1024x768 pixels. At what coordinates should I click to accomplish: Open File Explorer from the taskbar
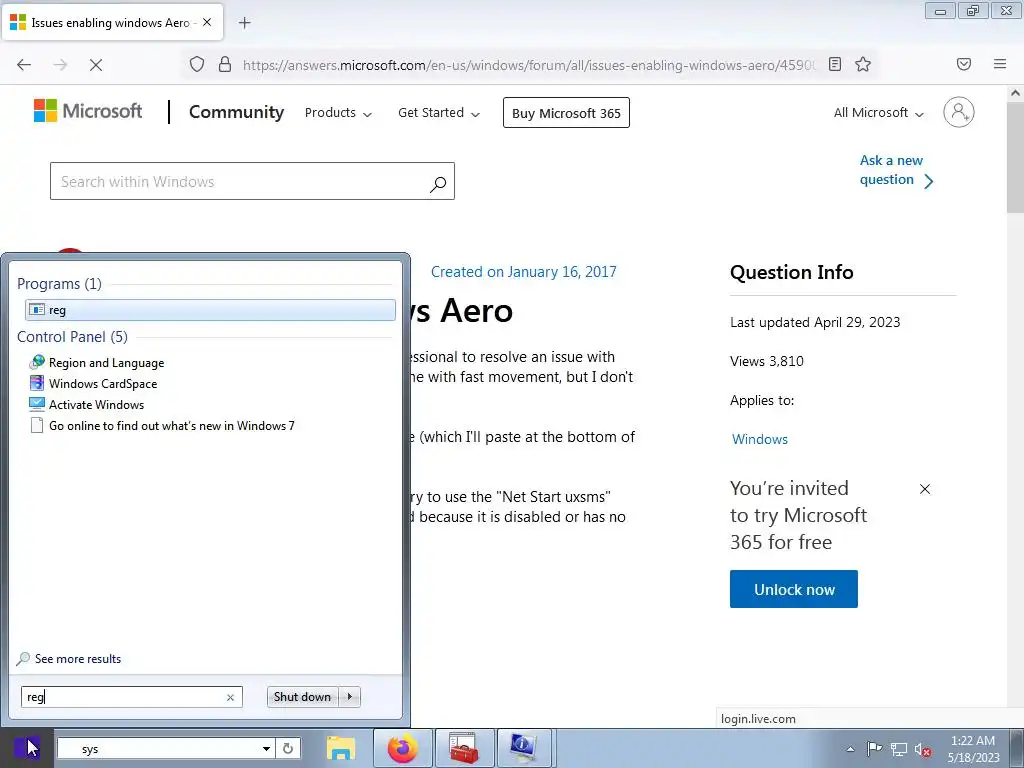341,748
